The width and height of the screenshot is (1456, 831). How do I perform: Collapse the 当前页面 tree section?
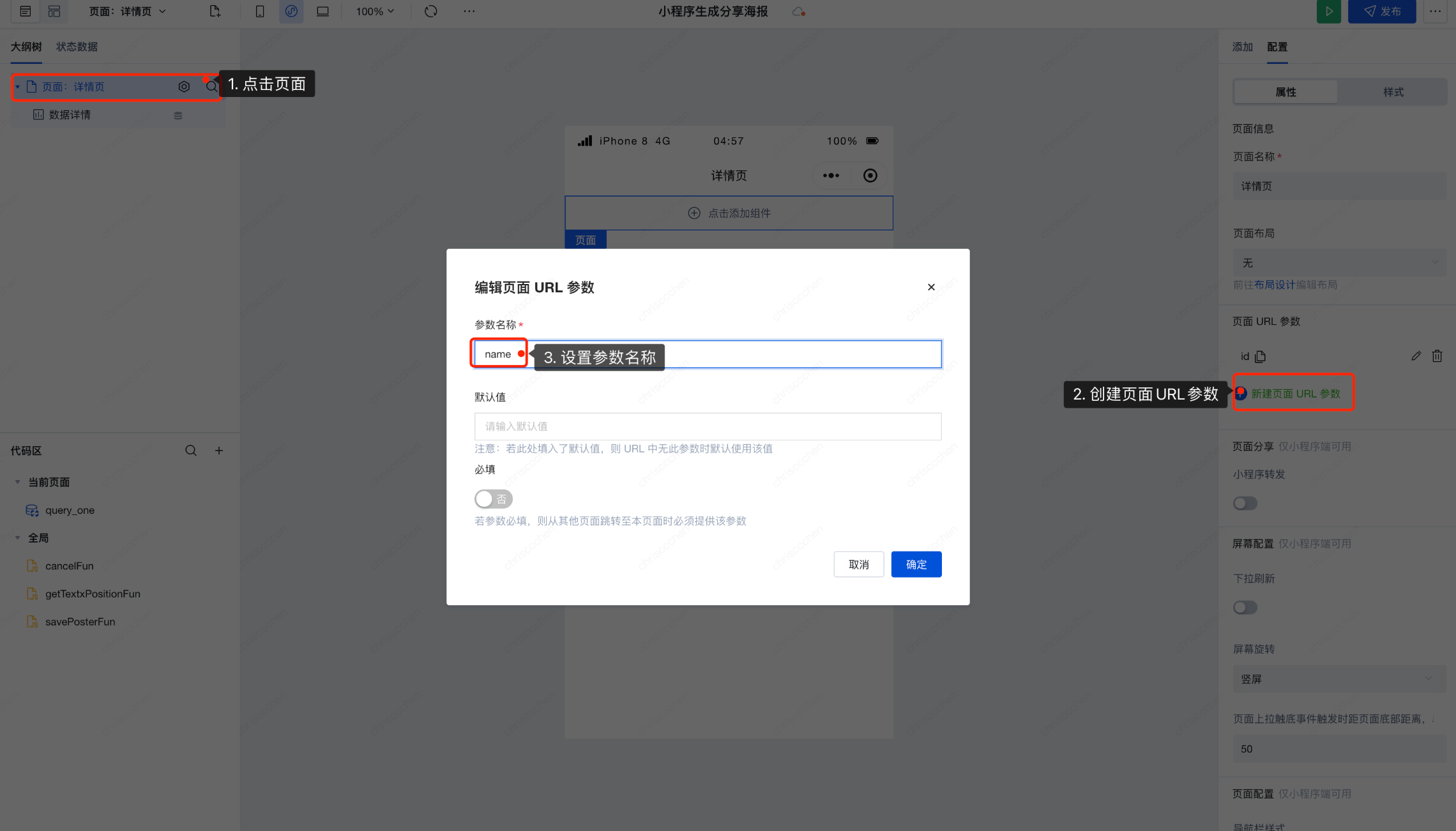click(18, 483)
